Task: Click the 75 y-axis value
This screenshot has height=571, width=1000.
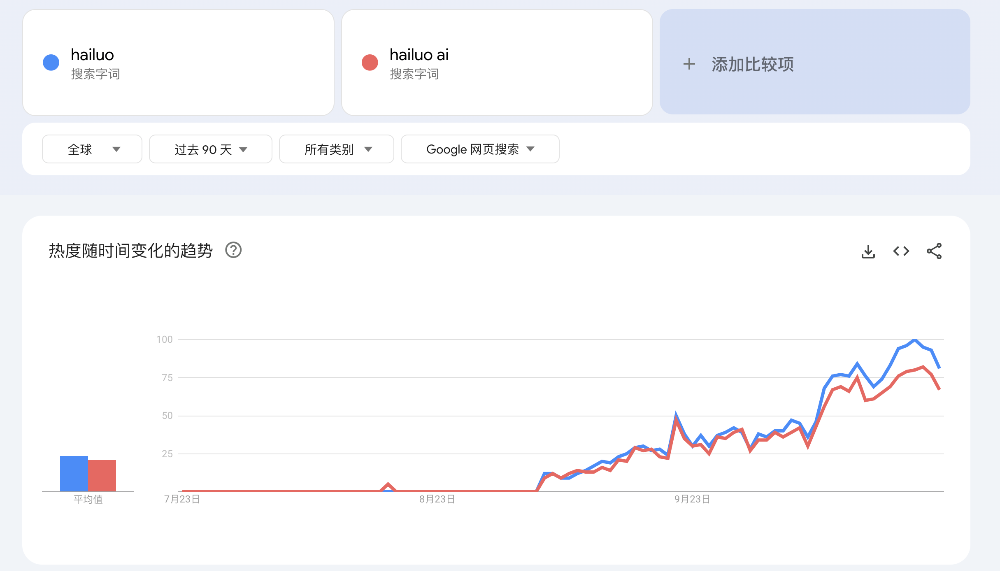Action: pyautogui.click(x=167, y=378)
